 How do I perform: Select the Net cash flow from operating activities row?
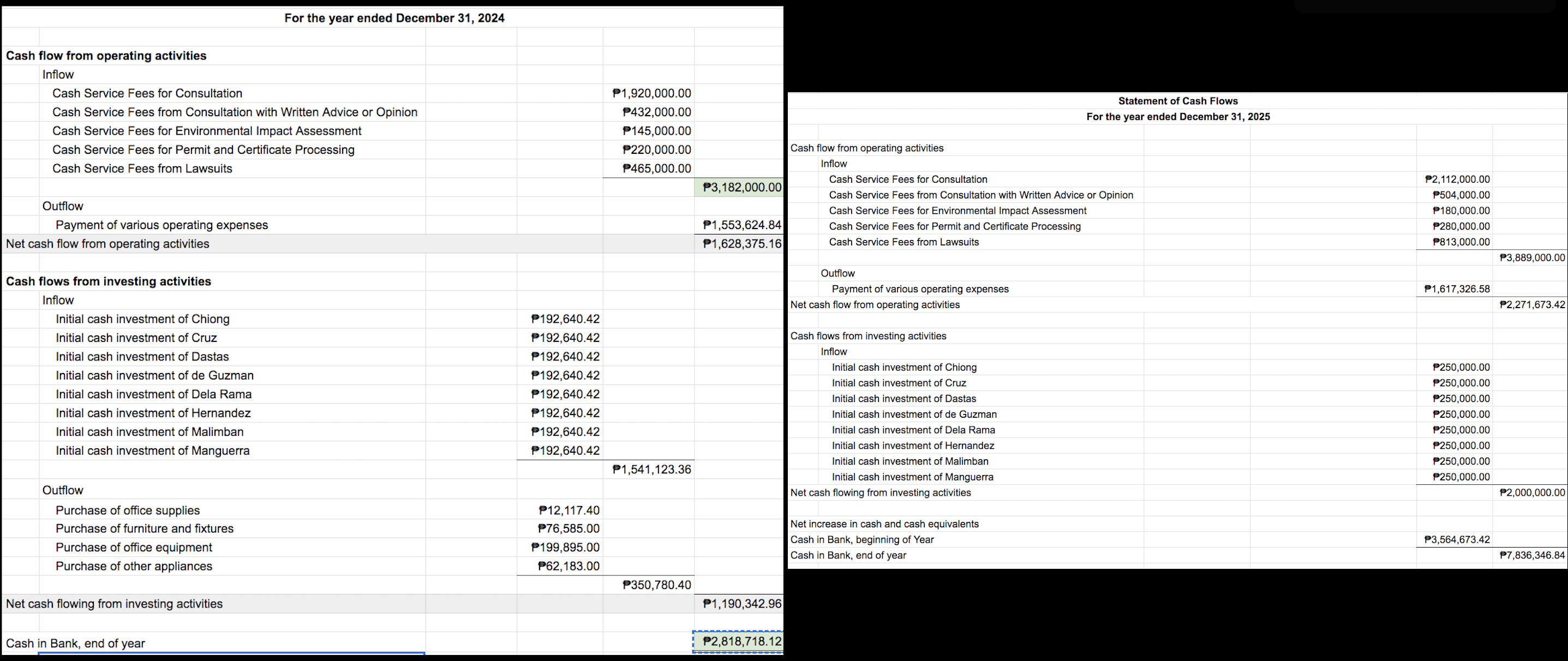point(107,243)
